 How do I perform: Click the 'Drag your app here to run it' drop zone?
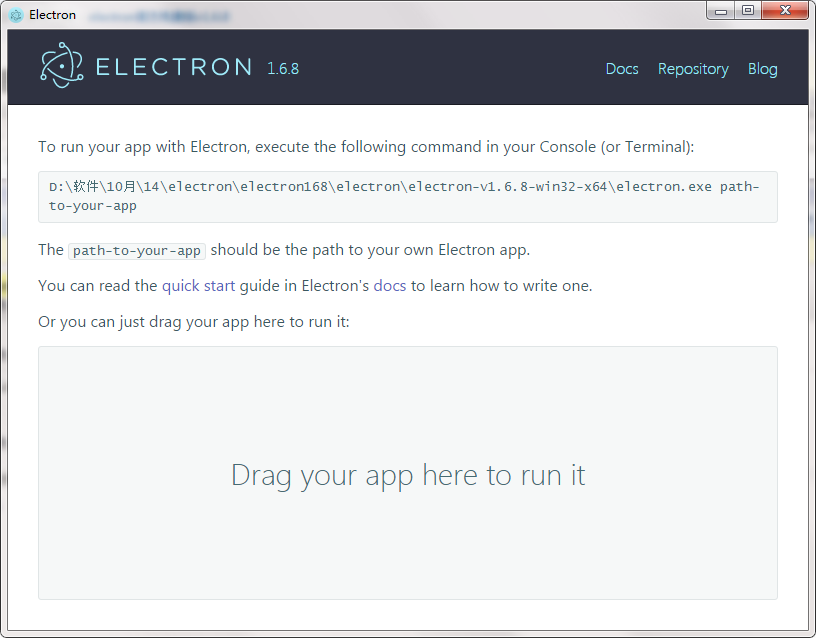point(408,473)
